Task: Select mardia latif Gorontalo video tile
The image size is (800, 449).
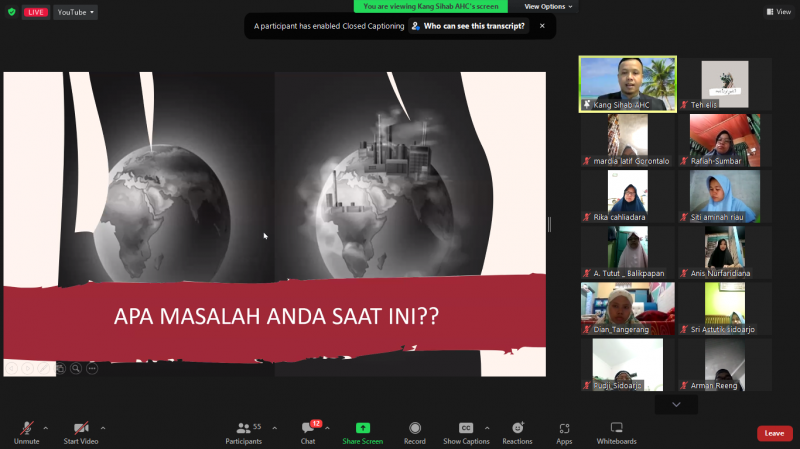Action: click(x=628, y=140)
